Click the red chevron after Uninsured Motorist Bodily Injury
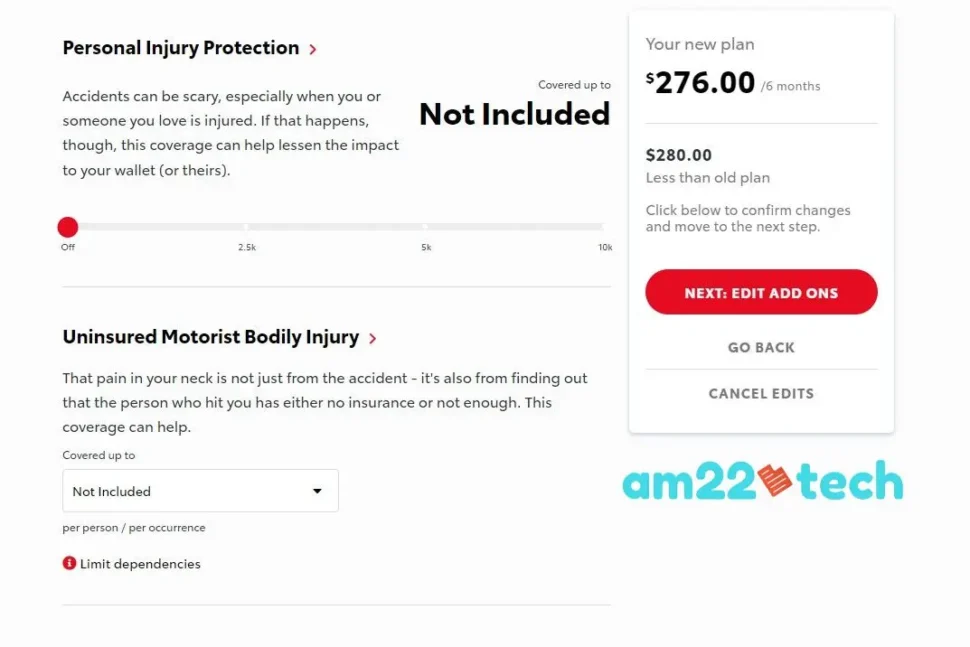 [373, 338]
